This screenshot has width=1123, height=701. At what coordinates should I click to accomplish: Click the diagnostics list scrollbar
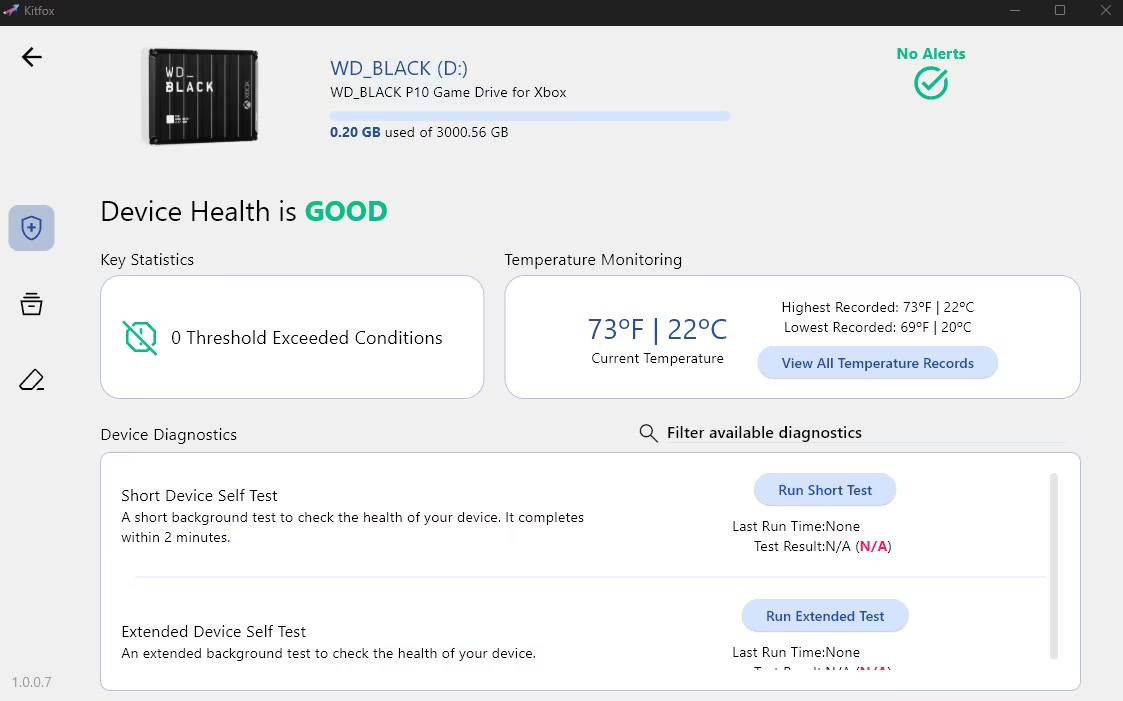point(1053,566)
